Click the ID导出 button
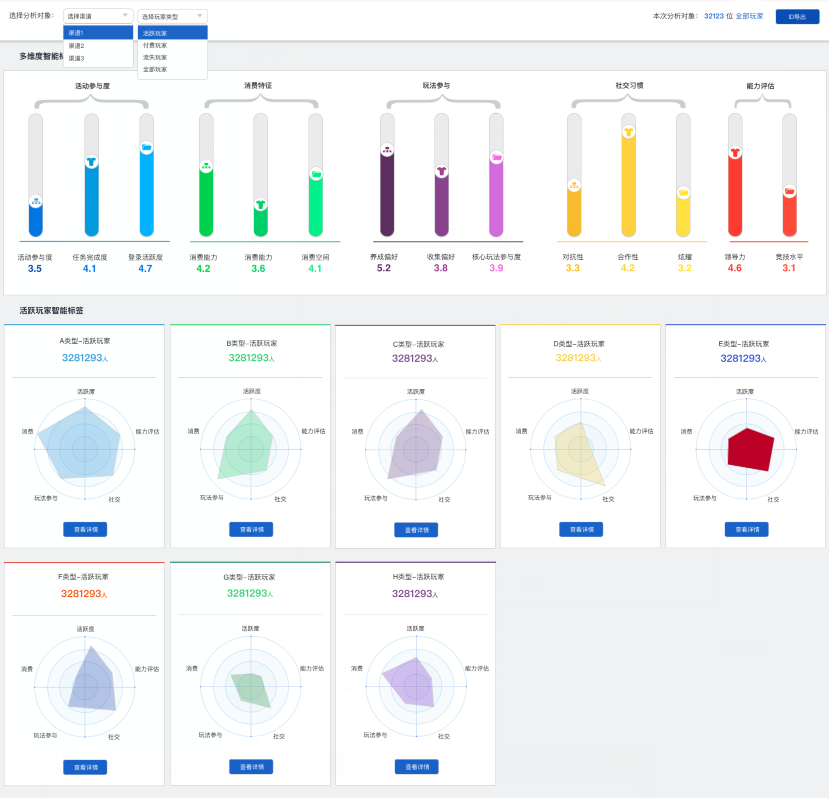Image resolution: width=829 pixels, height=798 pixels. coord(797,16)
